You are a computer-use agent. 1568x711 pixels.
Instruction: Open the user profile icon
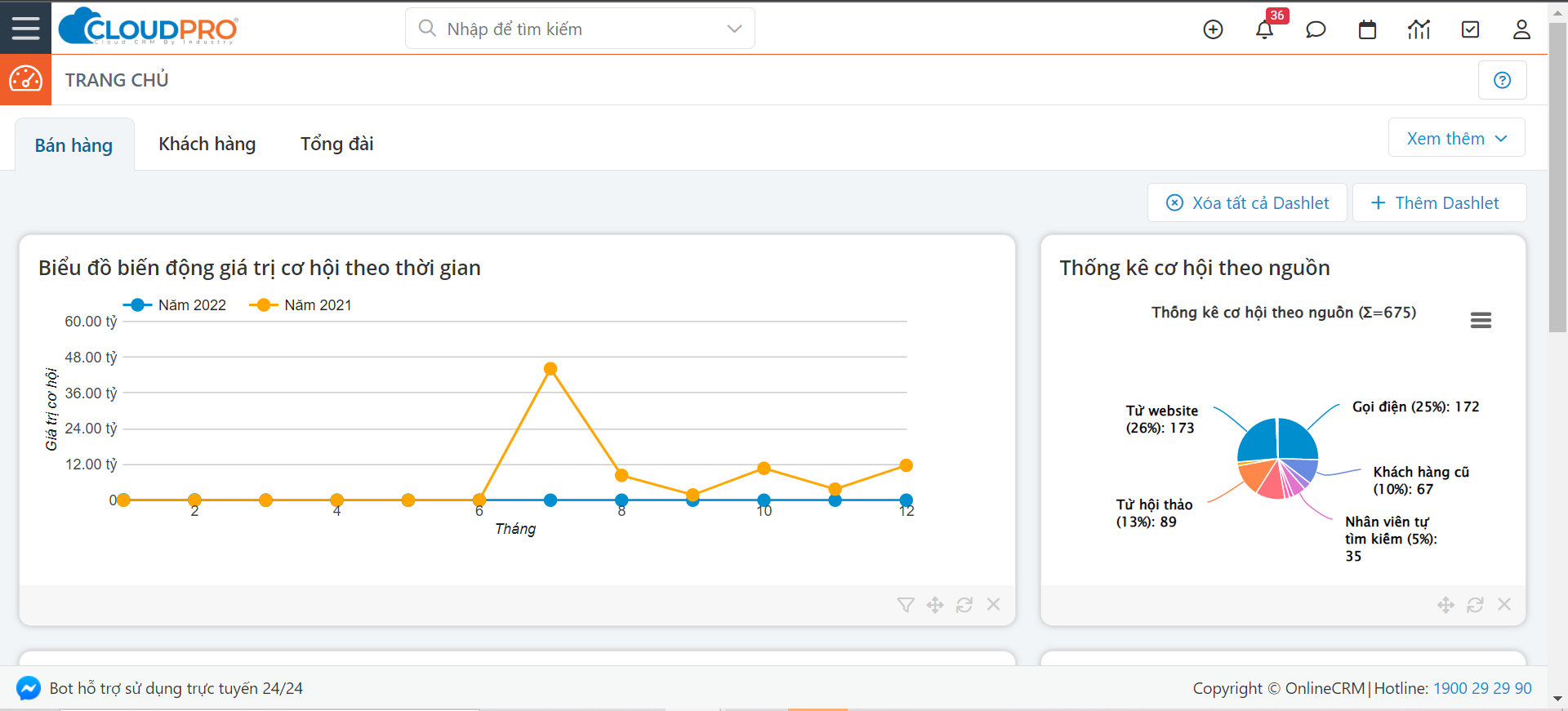[1521, 29]
